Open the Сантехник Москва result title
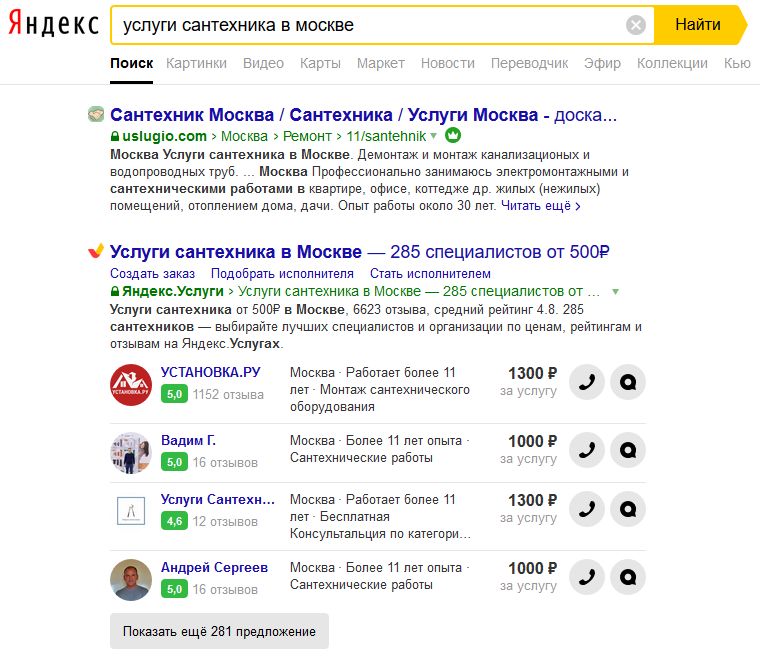The height and width of the screenshot is (662, 760). pyautogui.click(x=363, y=115)
